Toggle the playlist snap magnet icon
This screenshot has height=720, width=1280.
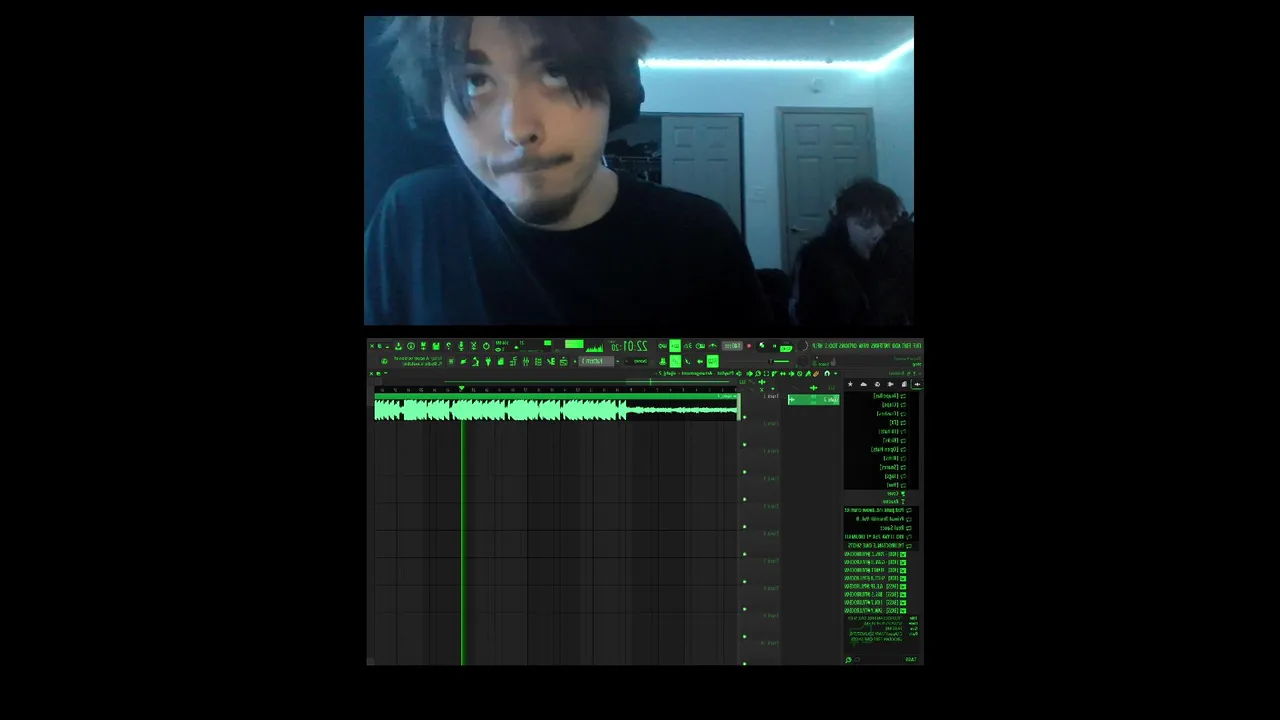click(827, 373)
